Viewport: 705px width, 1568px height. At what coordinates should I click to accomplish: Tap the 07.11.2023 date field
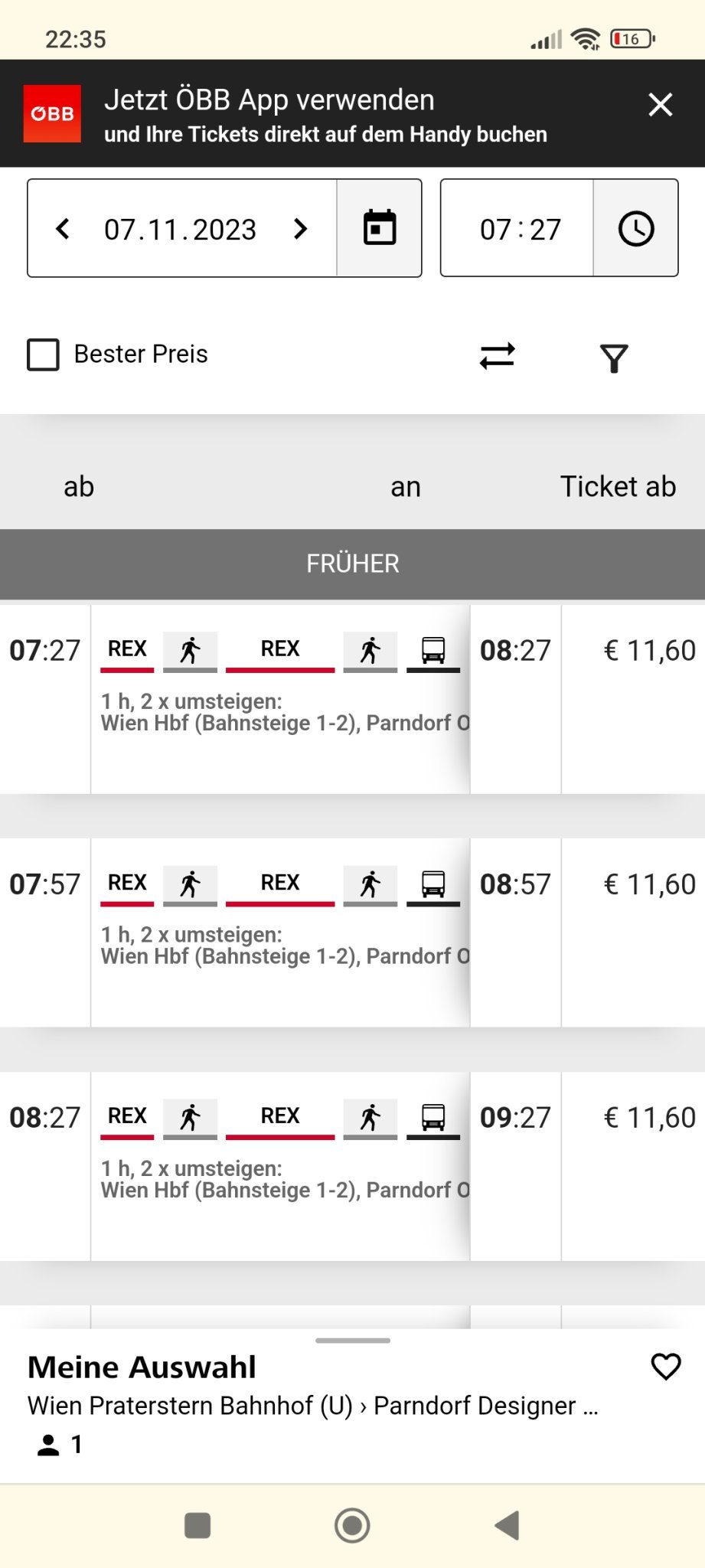pos(181,229)
